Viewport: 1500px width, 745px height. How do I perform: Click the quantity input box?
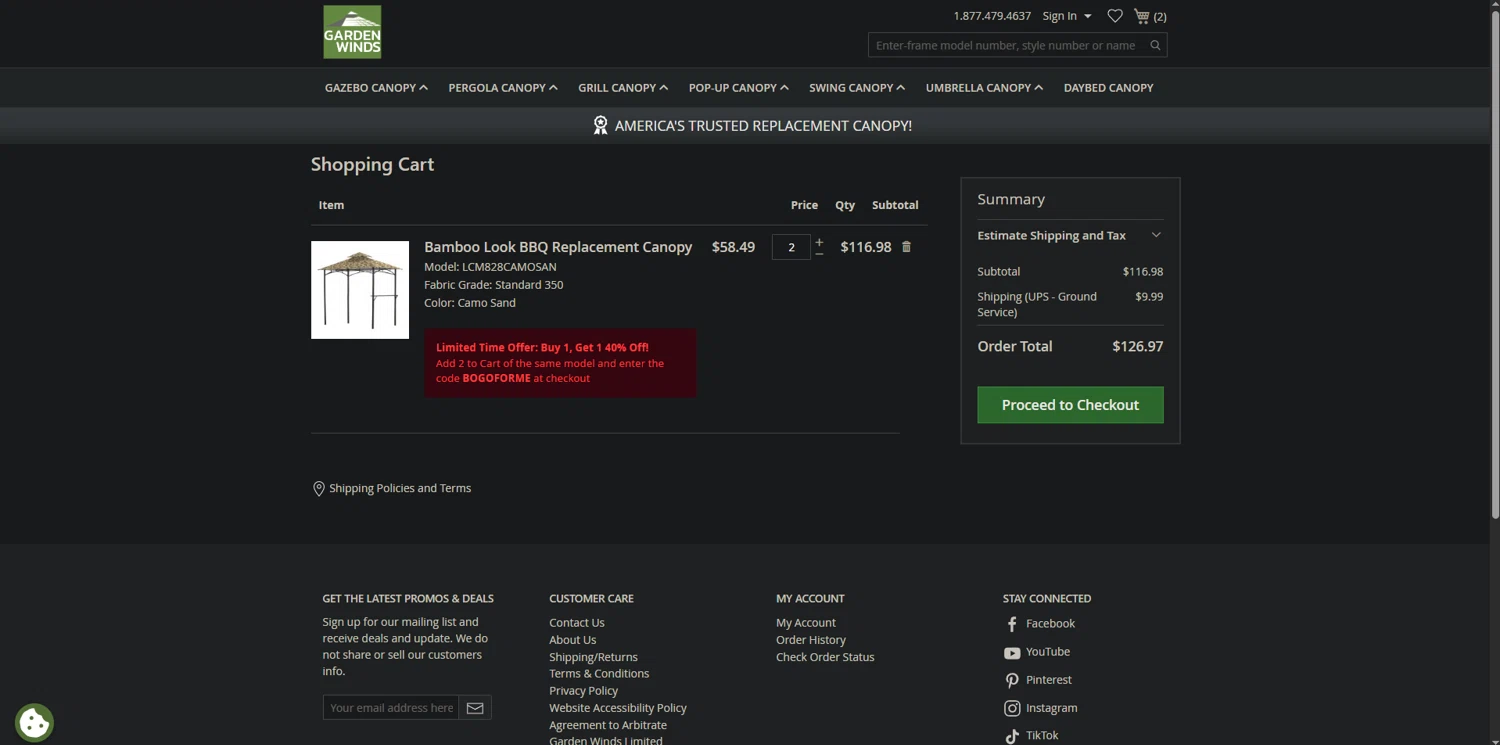[791, 247]
